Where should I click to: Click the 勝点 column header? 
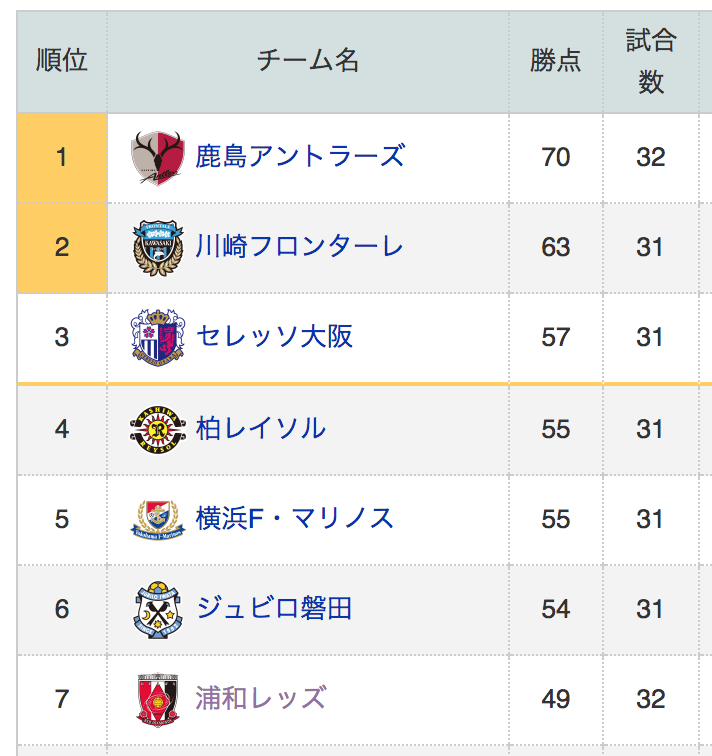[x=556, y=62]
